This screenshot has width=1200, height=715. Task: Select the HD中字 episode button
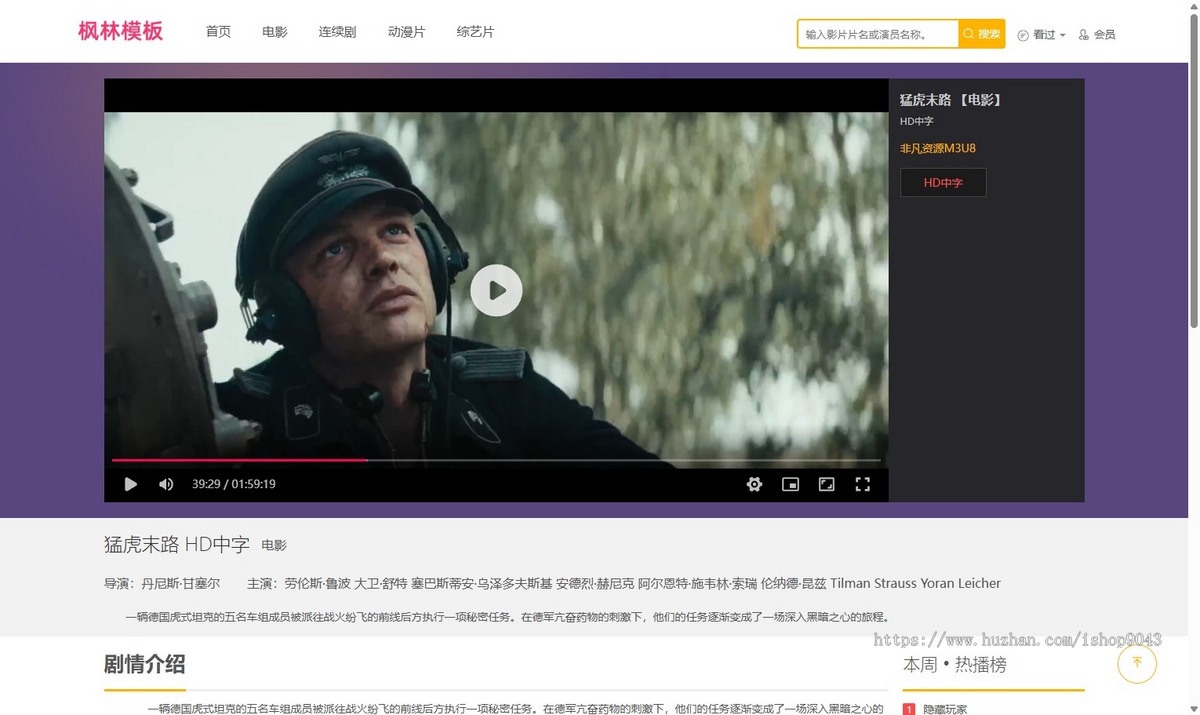pyautogui.click(x=943, y=183)
